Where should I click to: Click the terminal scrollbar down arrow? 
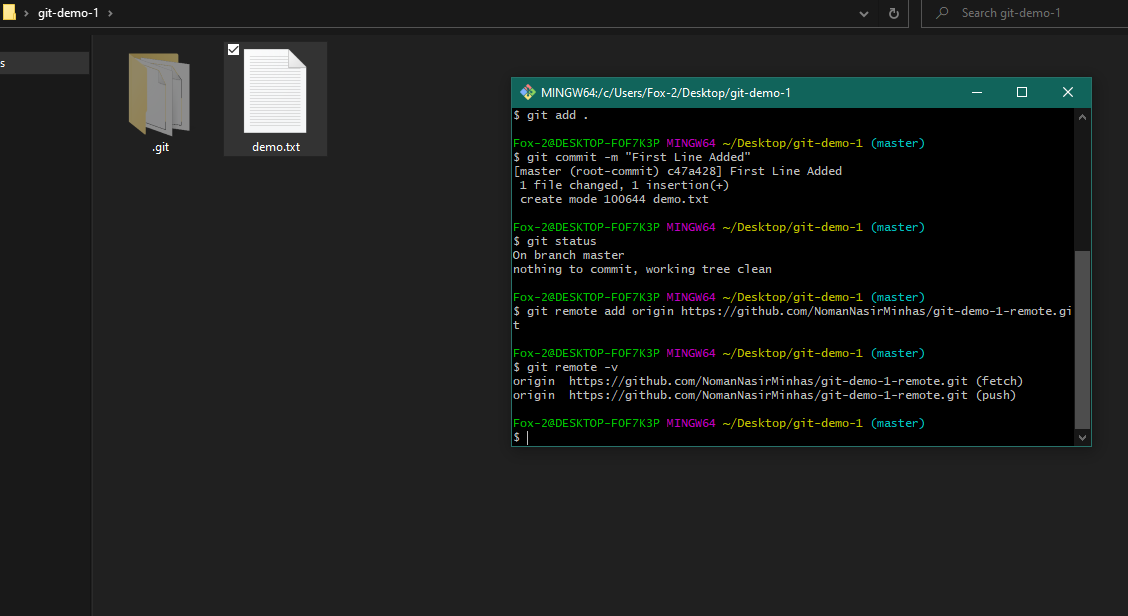(x=1082, y=437)
